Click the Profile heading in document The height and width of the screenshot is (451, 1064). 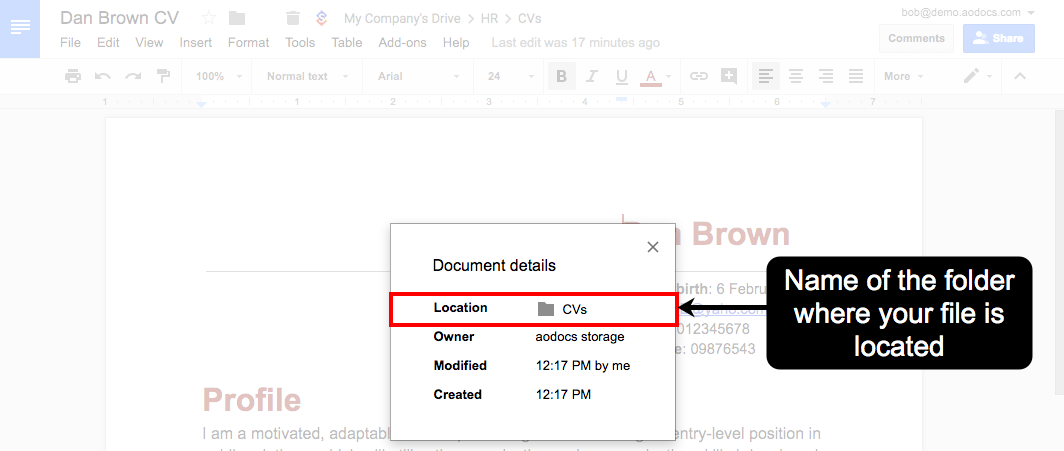coord(252,400)
